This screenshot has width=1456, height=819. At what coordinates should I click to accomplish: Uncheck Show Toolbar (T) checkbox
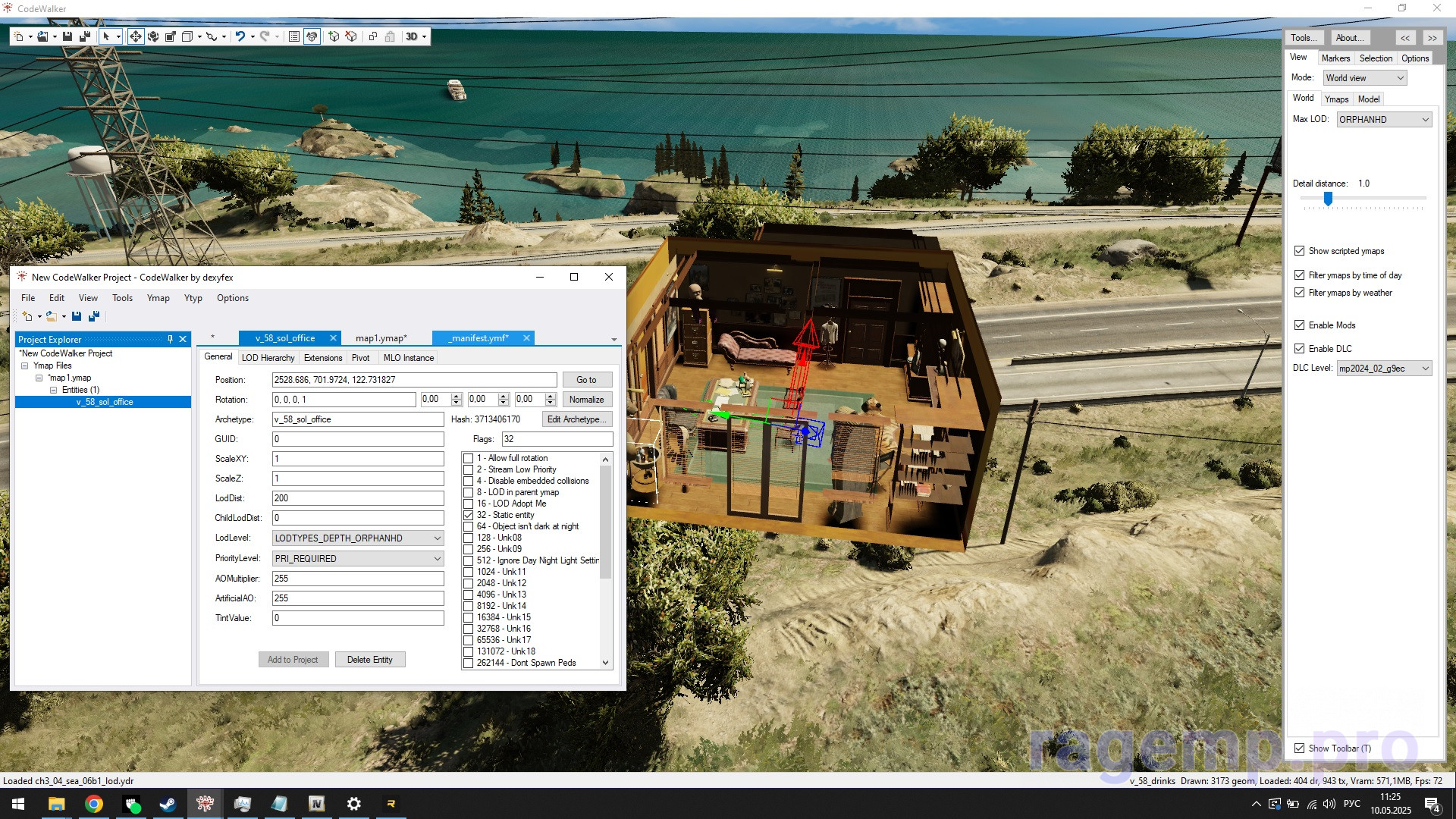pyautogui.click(x=1299, y=748)
